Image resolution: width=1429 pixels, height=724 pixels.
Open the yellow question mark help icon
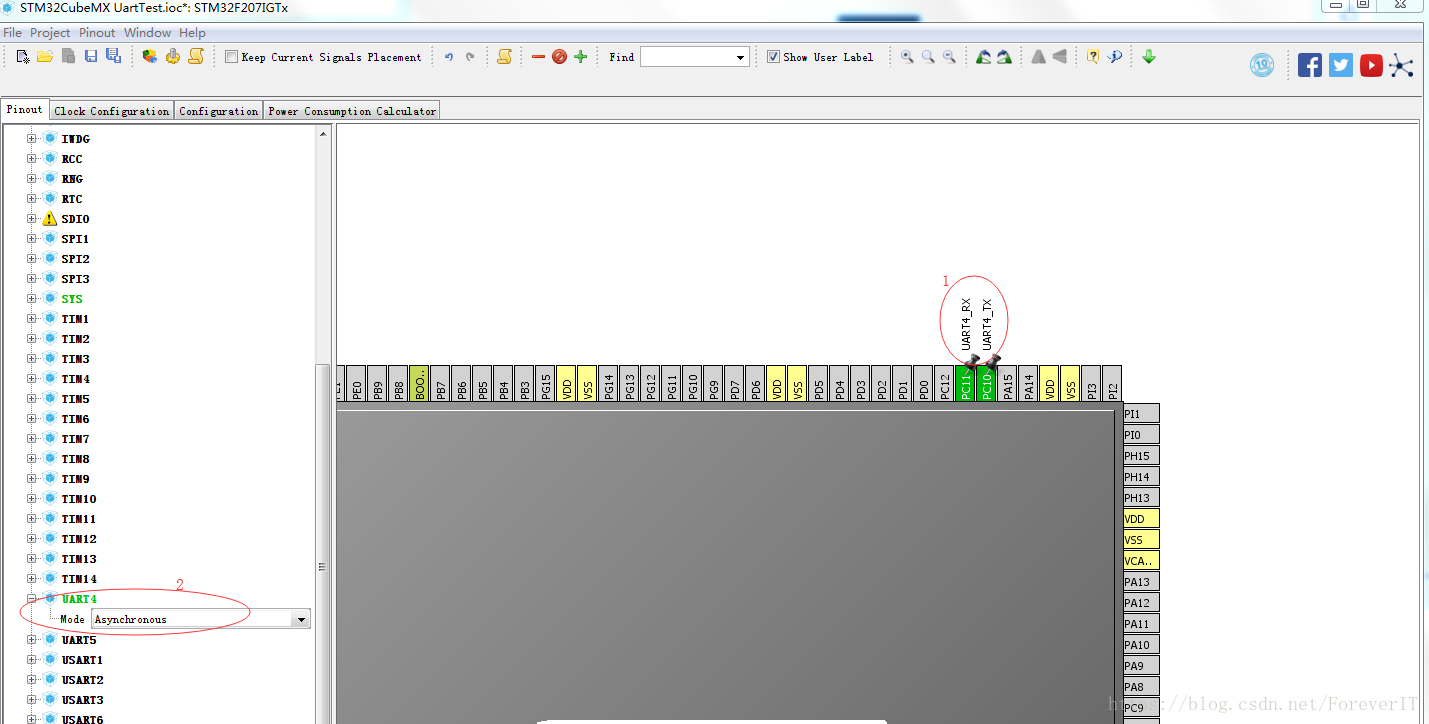point(1093,57)
